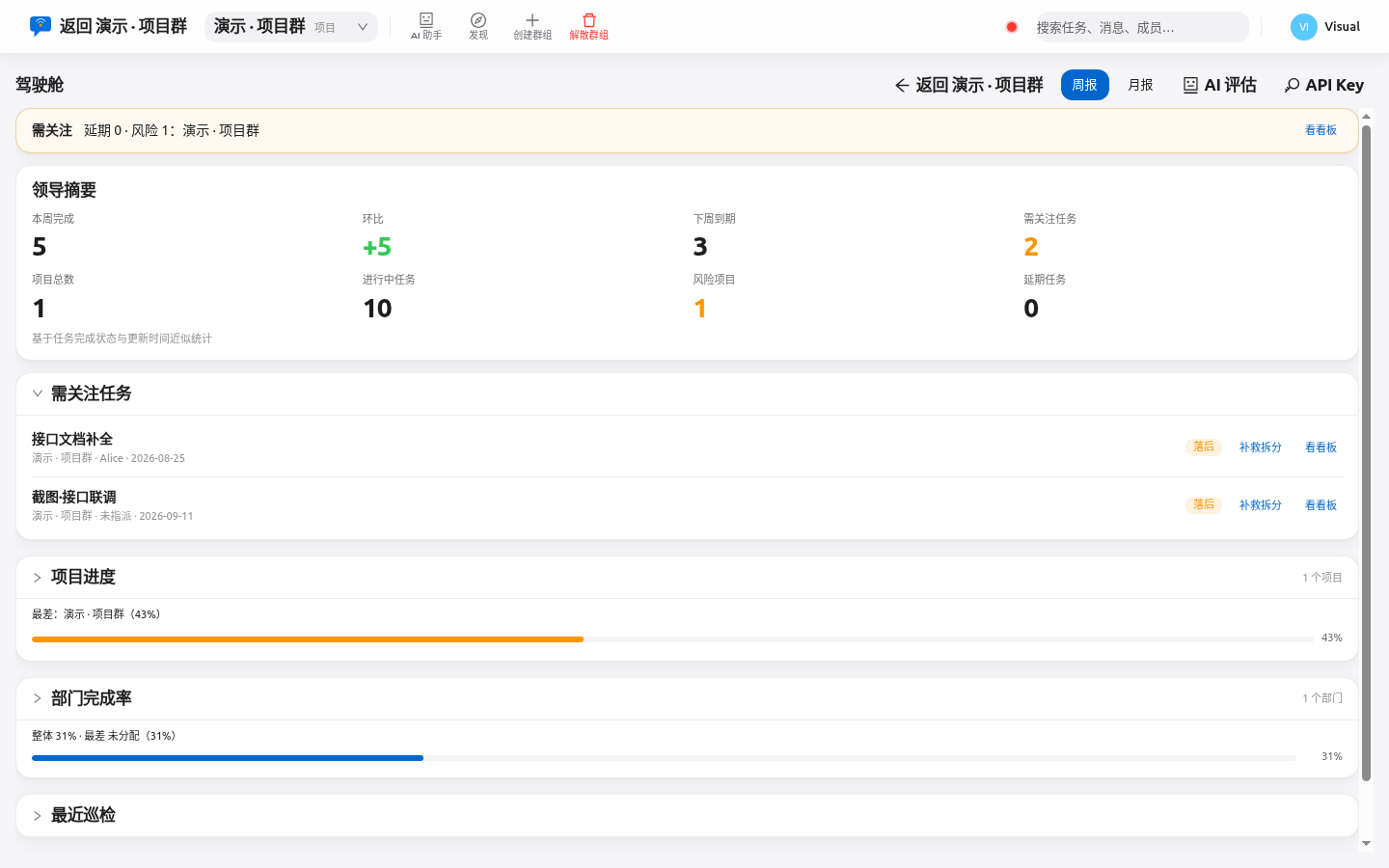Click 看看板 for 截图·接口联调
This screenshot has width=1389, height=868.
pos(1321,505)
